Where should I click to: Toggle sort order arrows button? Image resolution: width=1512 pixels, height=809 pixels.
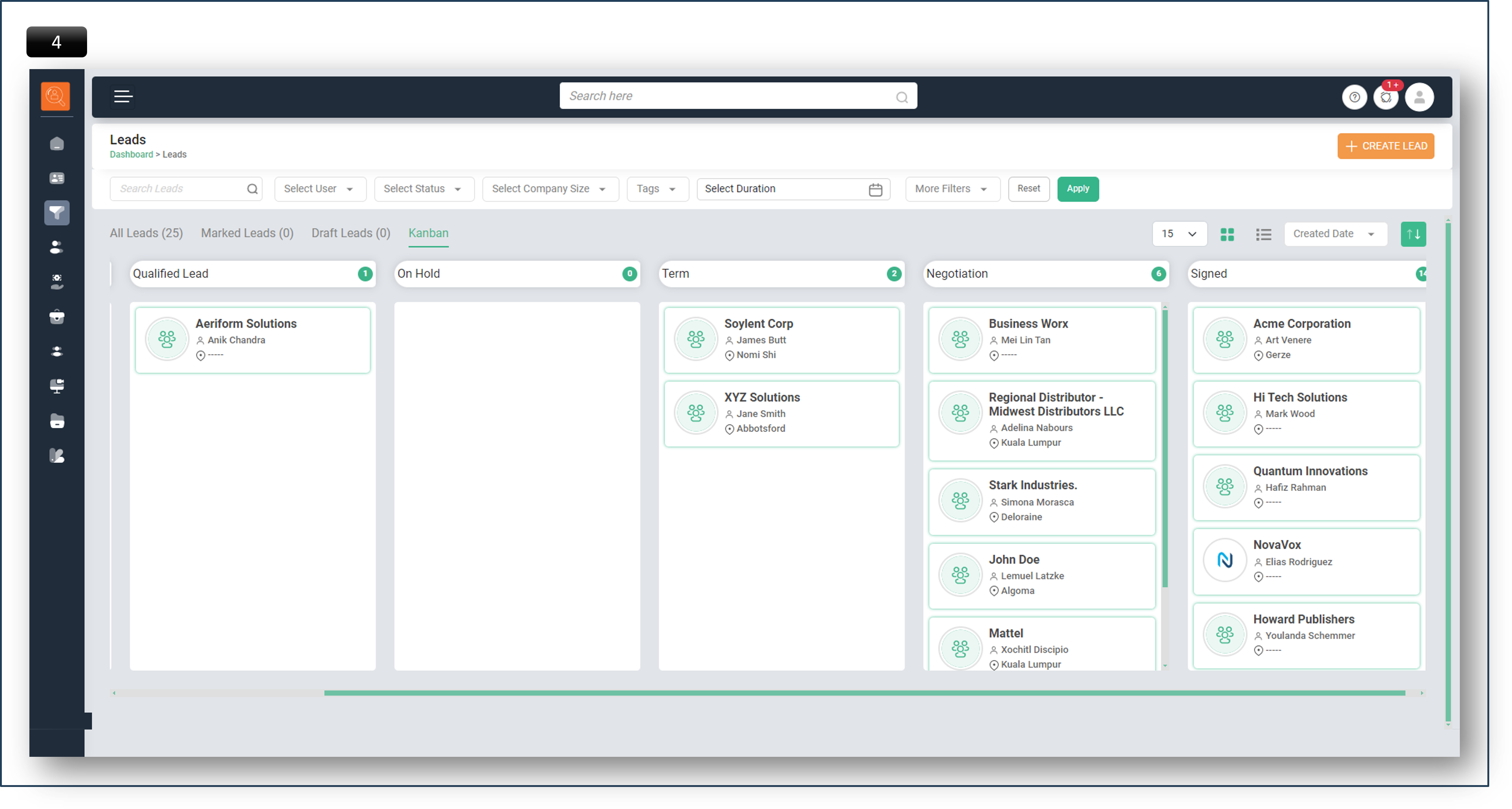click(1413, 234)
